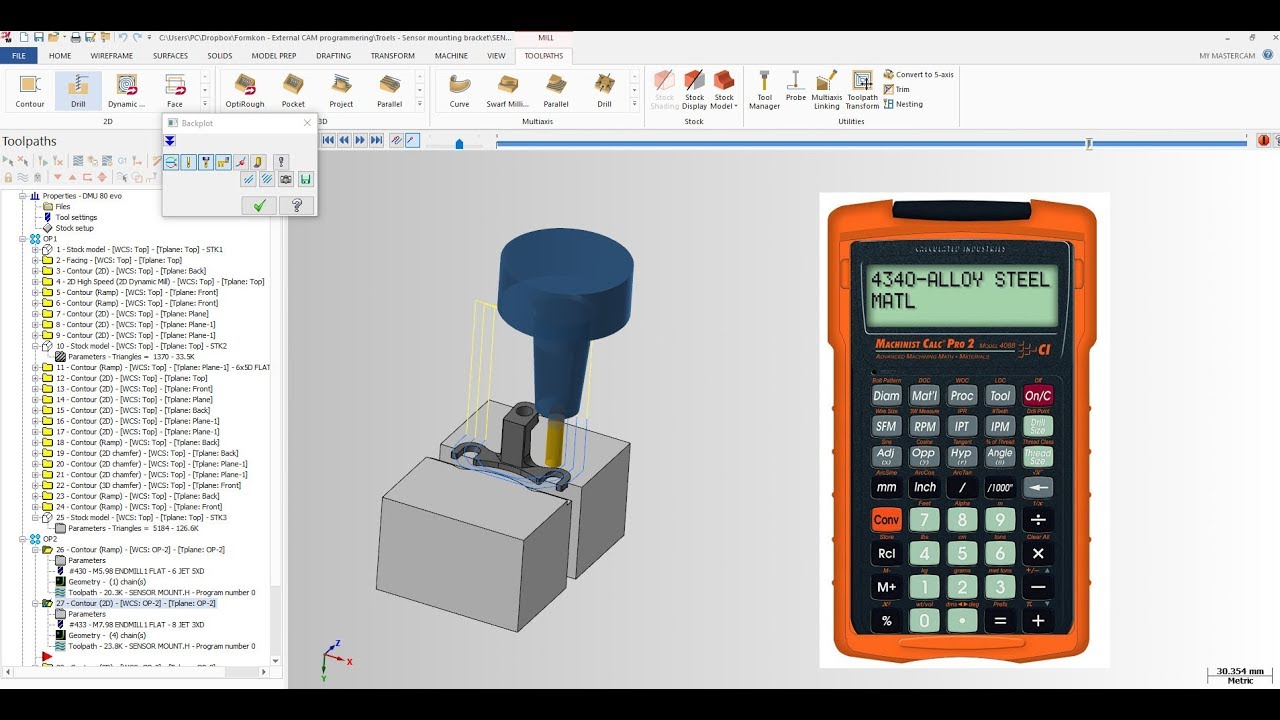1280x720 pixels.
Task: Select tool #433 M7.98 ENDMILL1 FLAT
Action: [x=136, y=625]
